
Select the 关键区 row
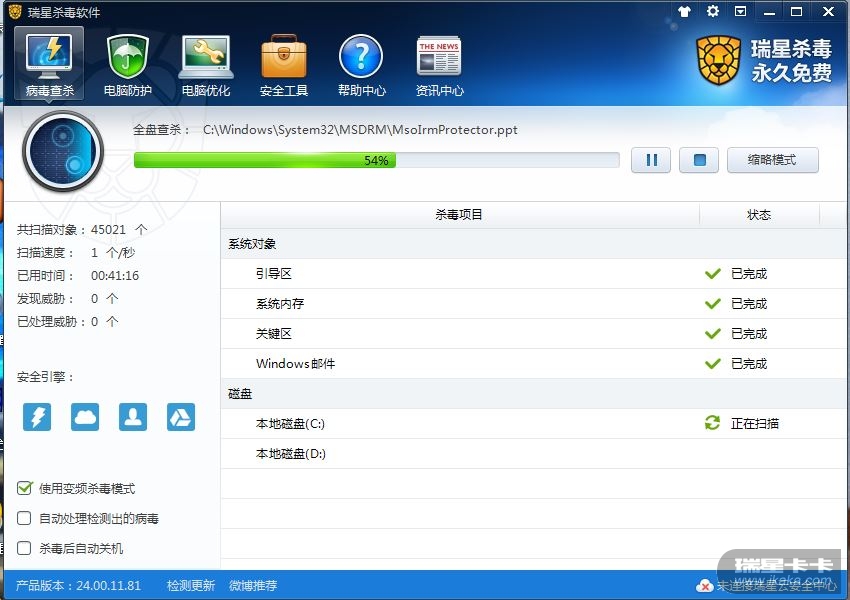click(x=533, y=333)
